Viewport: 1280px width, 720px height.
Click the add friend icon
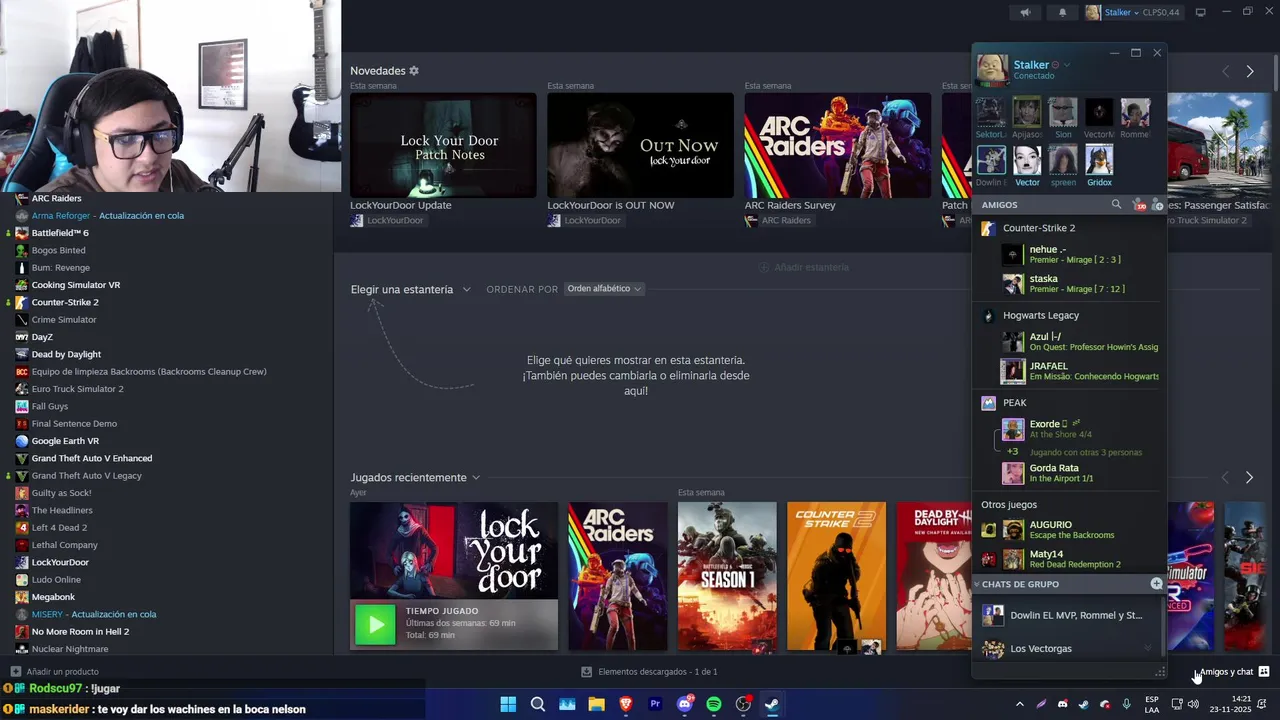(1157, 205)
